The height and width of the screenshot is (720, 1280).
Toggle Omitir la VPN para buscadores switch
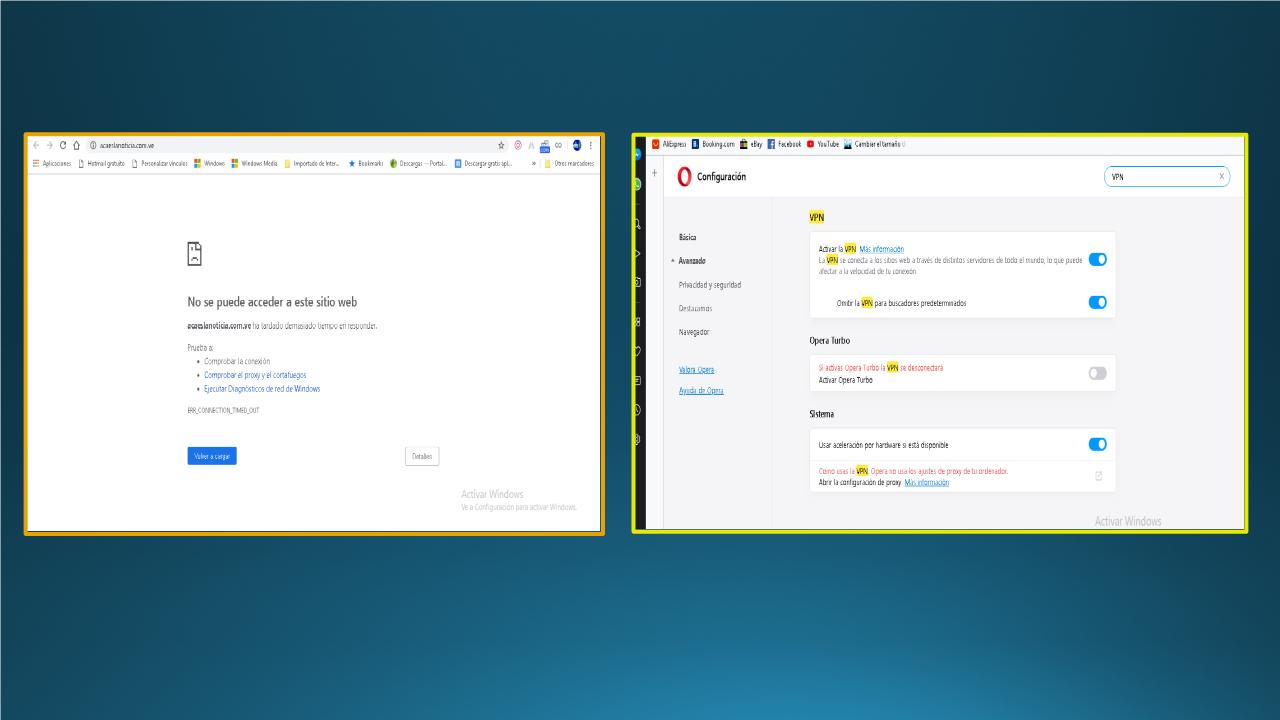pos(1097,302)
